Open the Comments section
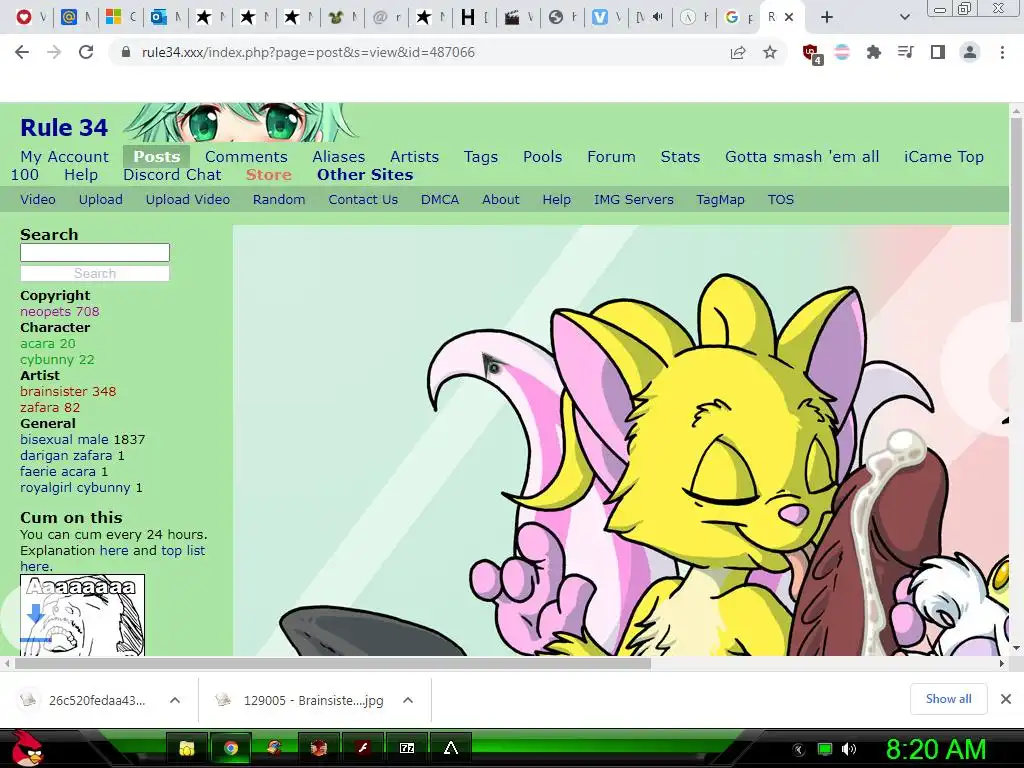This screenshot has height=768, width=1024. tap(246, 157)
